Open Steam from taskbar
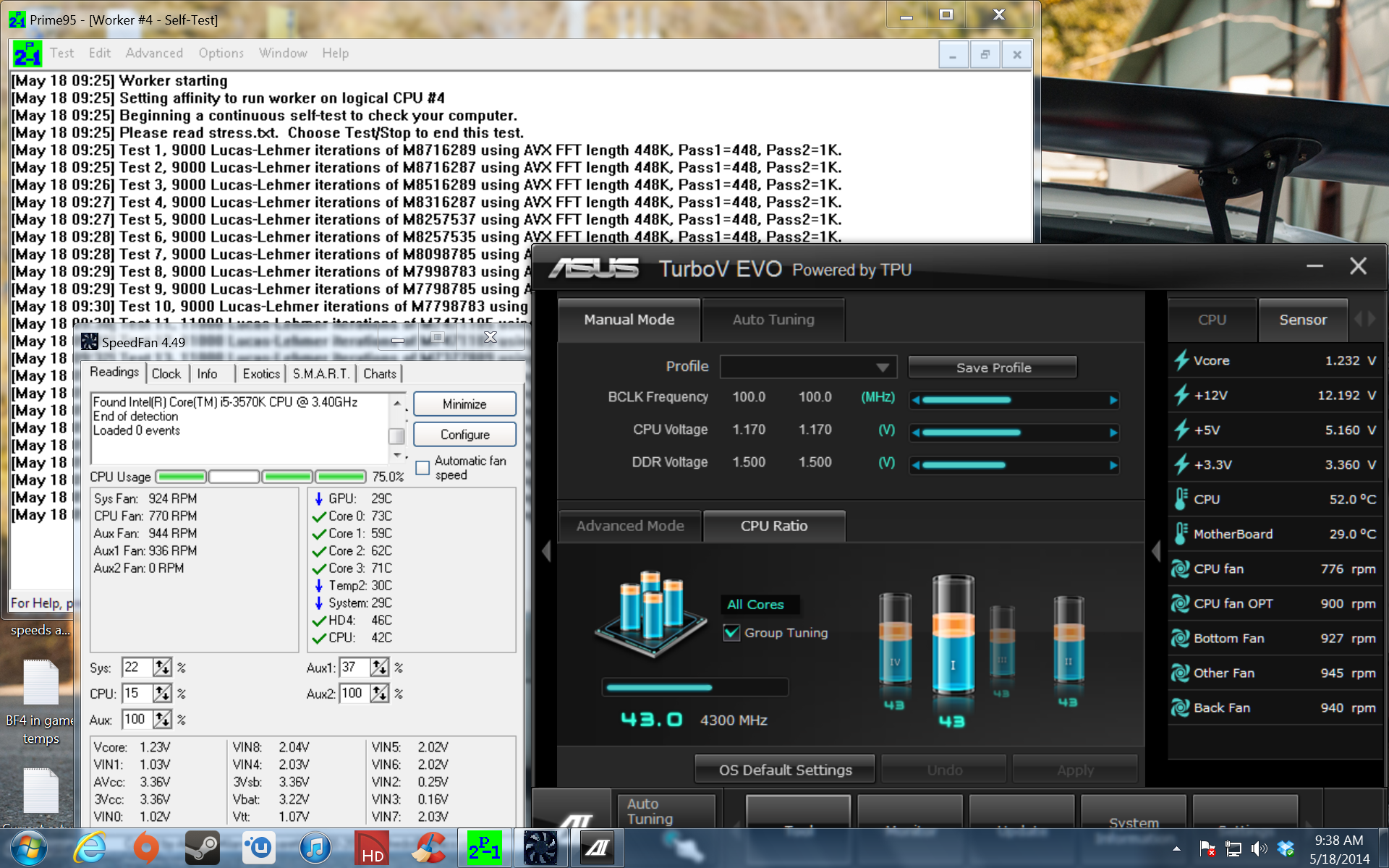This screenshot has height=868, width=1389. coord(203,848)
